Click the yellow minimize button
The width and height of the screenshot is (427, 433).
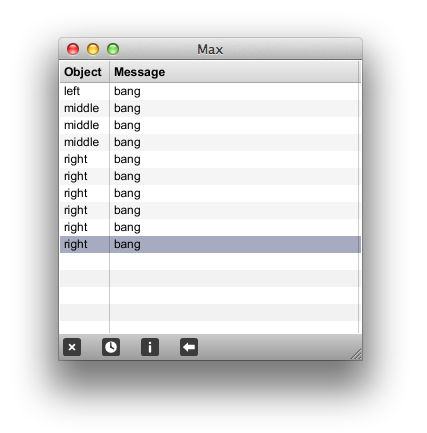[x=93, y=49]
